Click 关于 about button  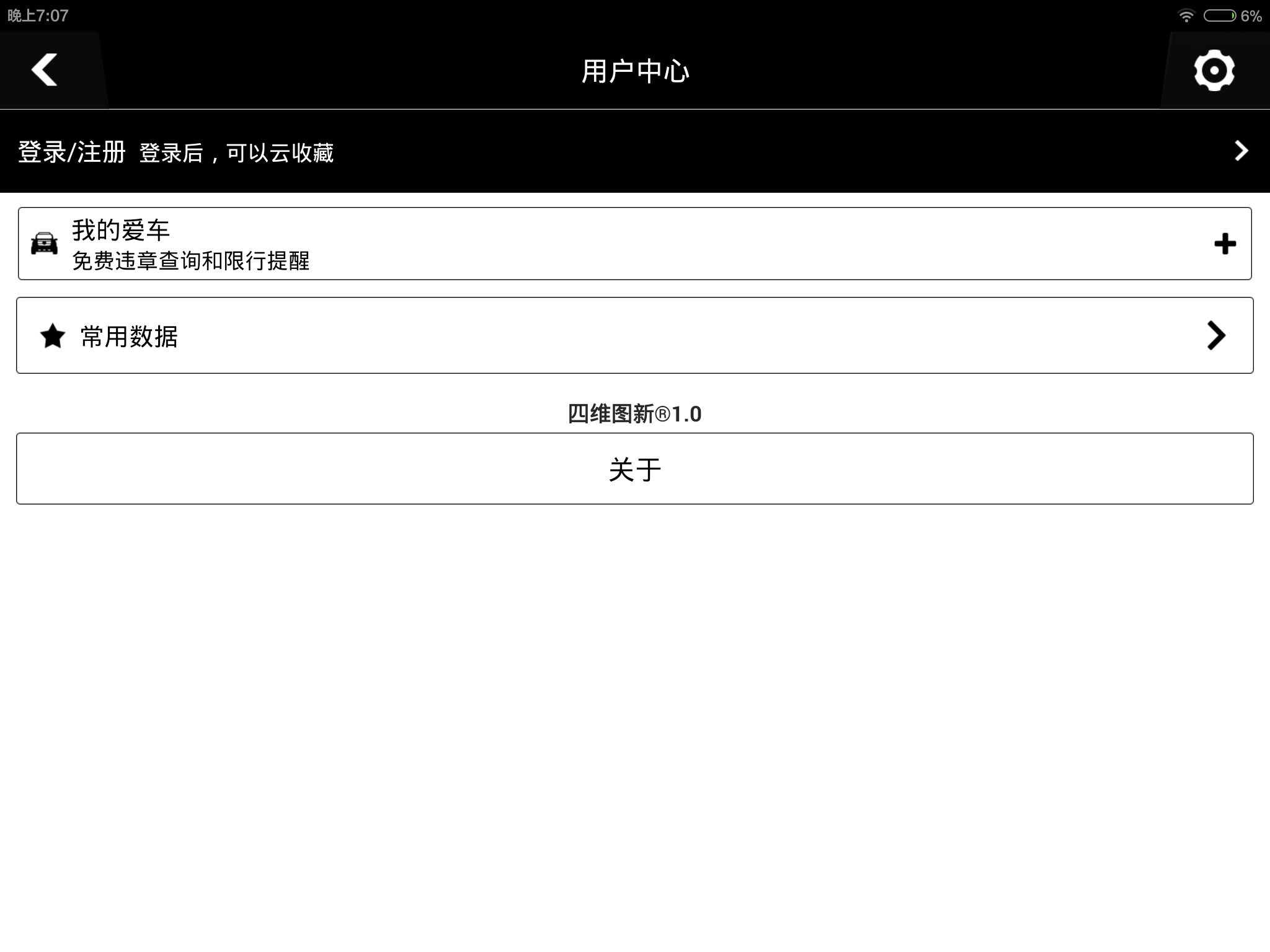(634, 468)
